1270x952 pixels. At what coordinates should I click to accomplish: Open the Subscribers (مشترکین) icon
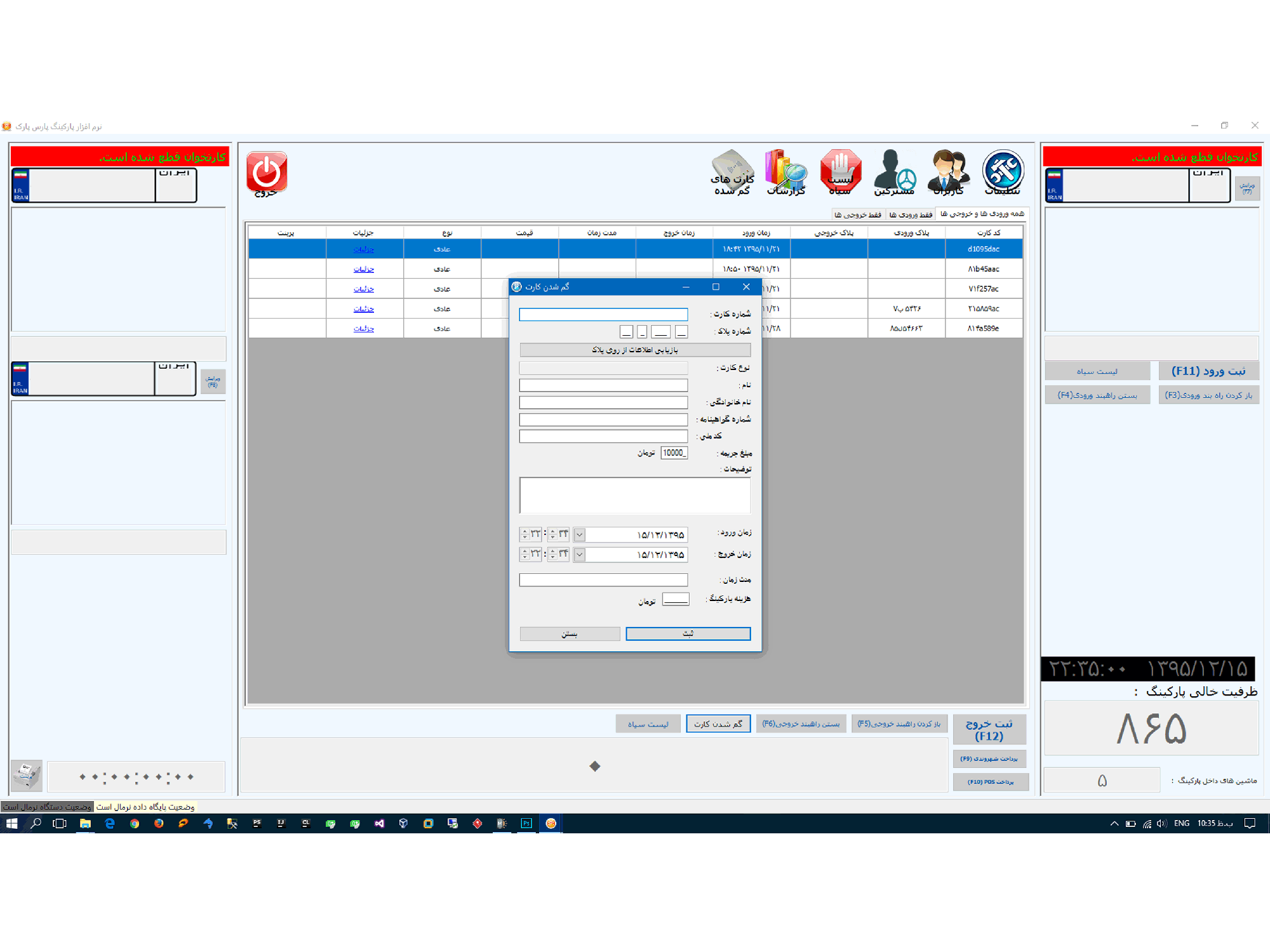click(894, 172)
